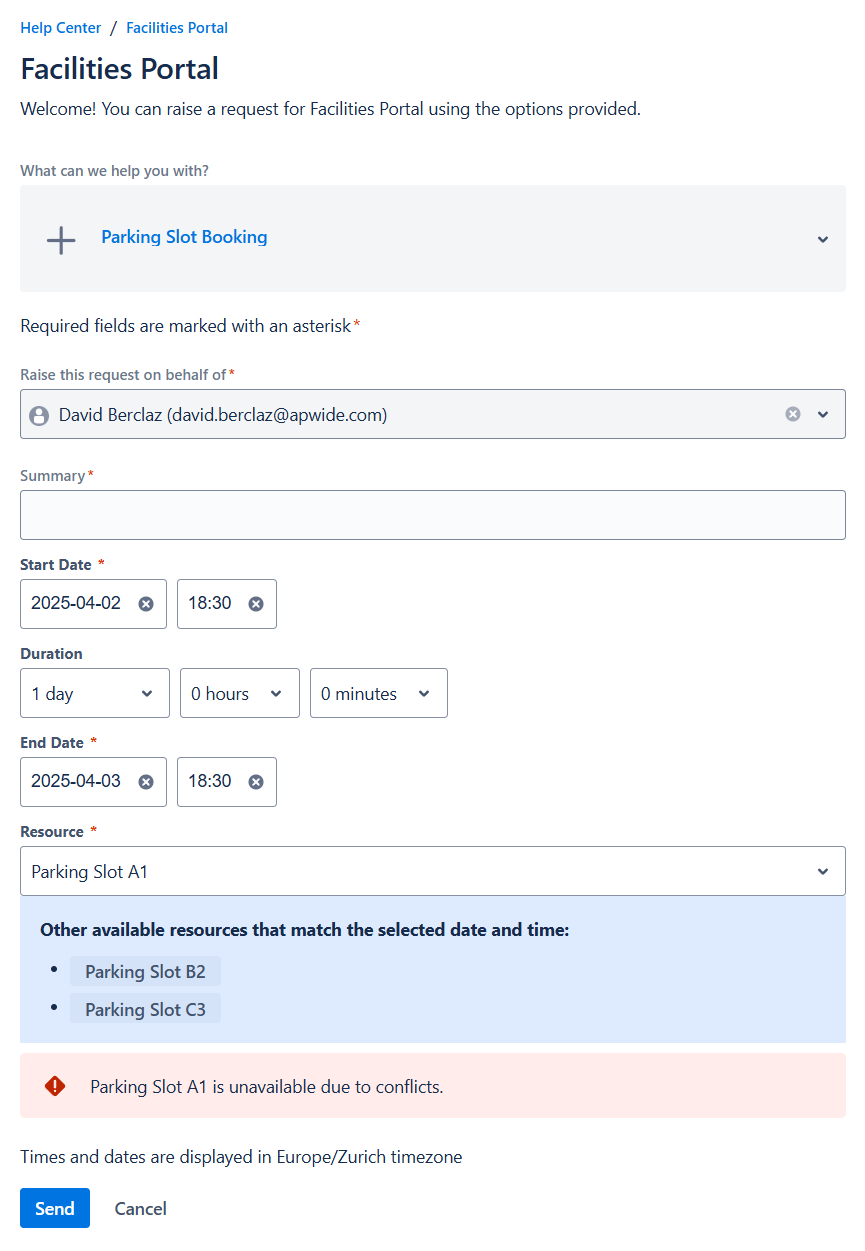The image size is (865, 1251).
Task: Cancel the request form
Action: (141, 1208)
